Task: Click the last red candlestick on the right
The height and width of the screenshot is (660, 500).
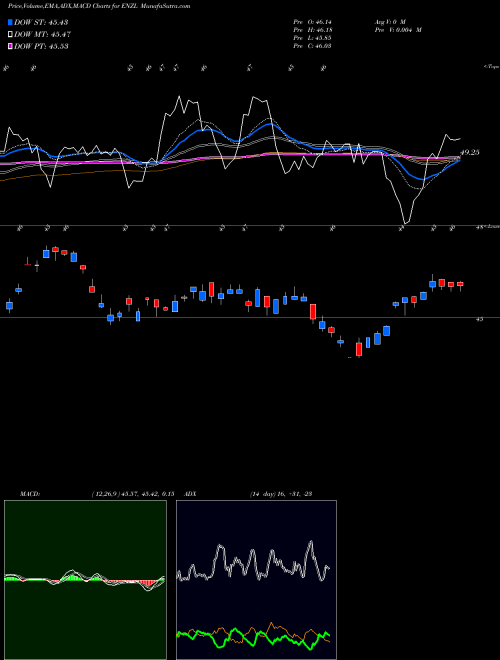Action: coord(460,285)
